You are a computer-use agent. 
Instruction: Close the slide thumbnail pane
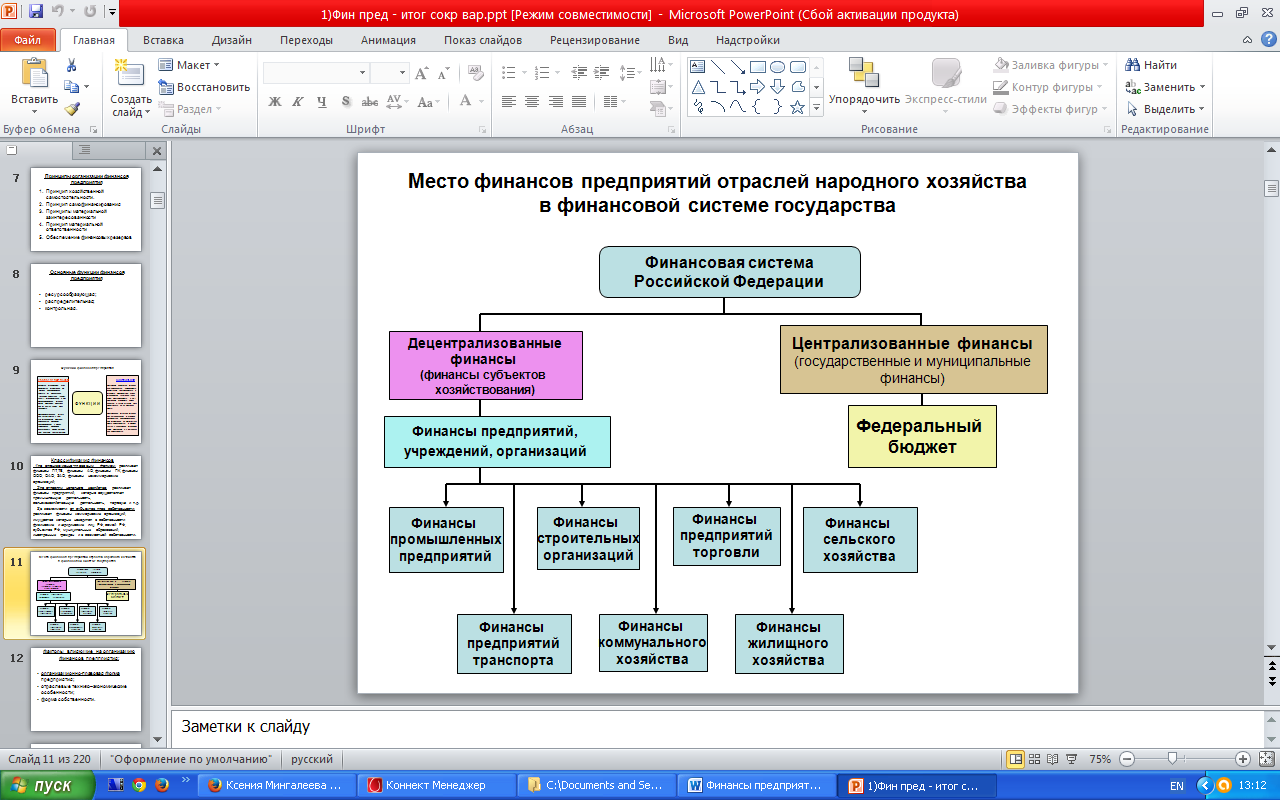(156, 150)
